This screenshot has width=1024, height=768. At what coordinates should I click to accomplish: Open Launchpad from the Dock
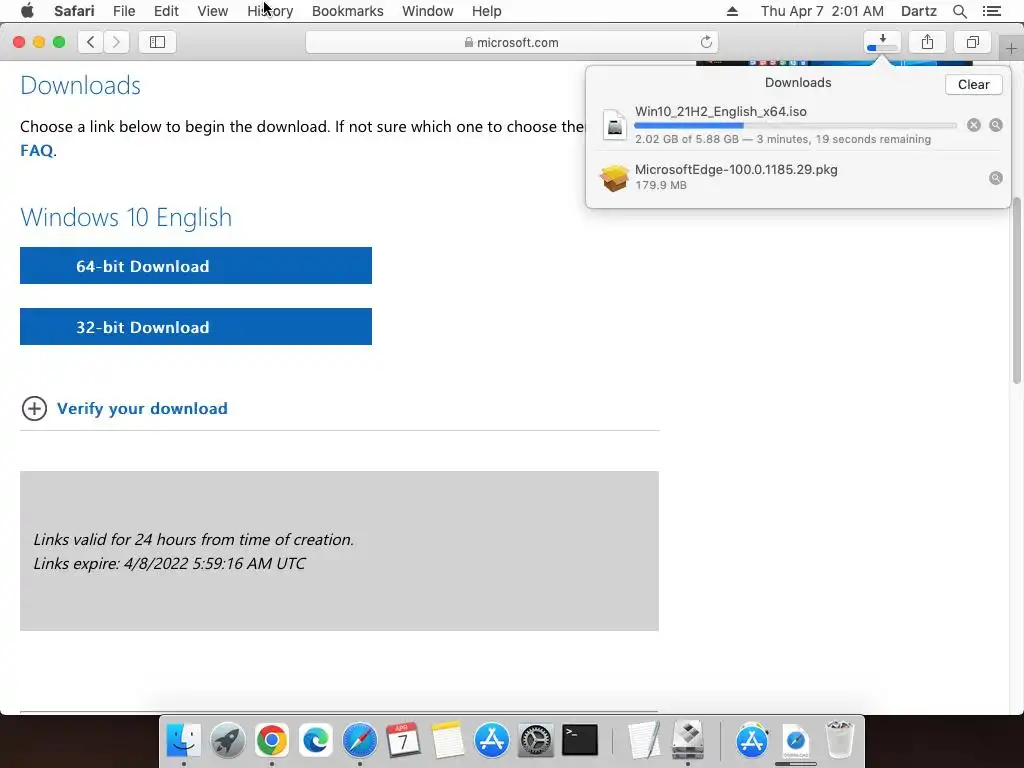(227, 740)
